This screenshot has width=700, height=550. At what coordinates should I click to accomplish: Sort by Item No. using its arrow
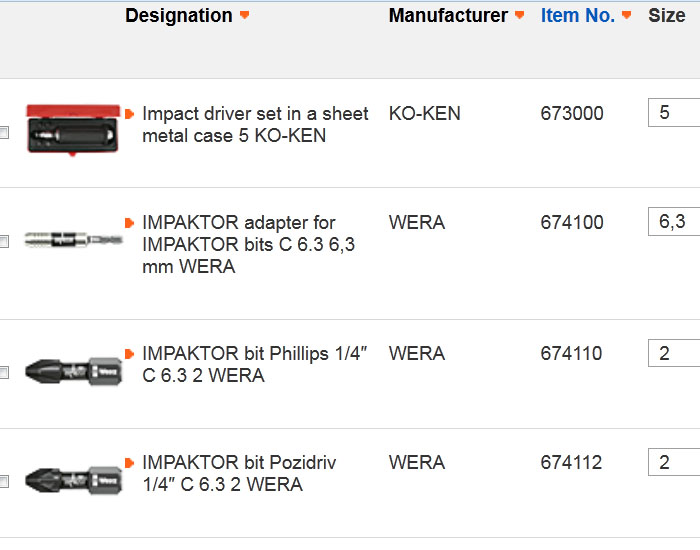click(x=627, y=16)
